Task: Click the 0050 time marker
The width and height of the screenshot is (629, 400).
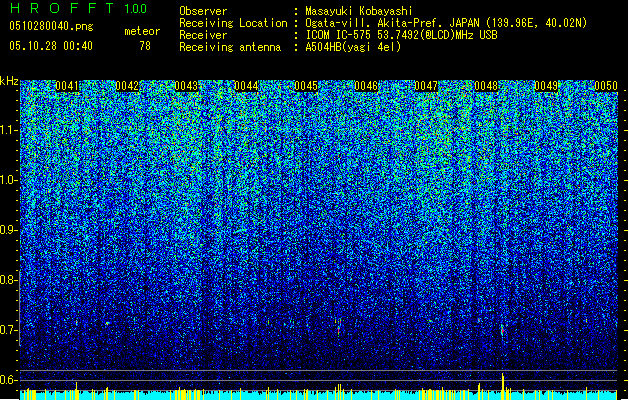Action: point(606,86)
